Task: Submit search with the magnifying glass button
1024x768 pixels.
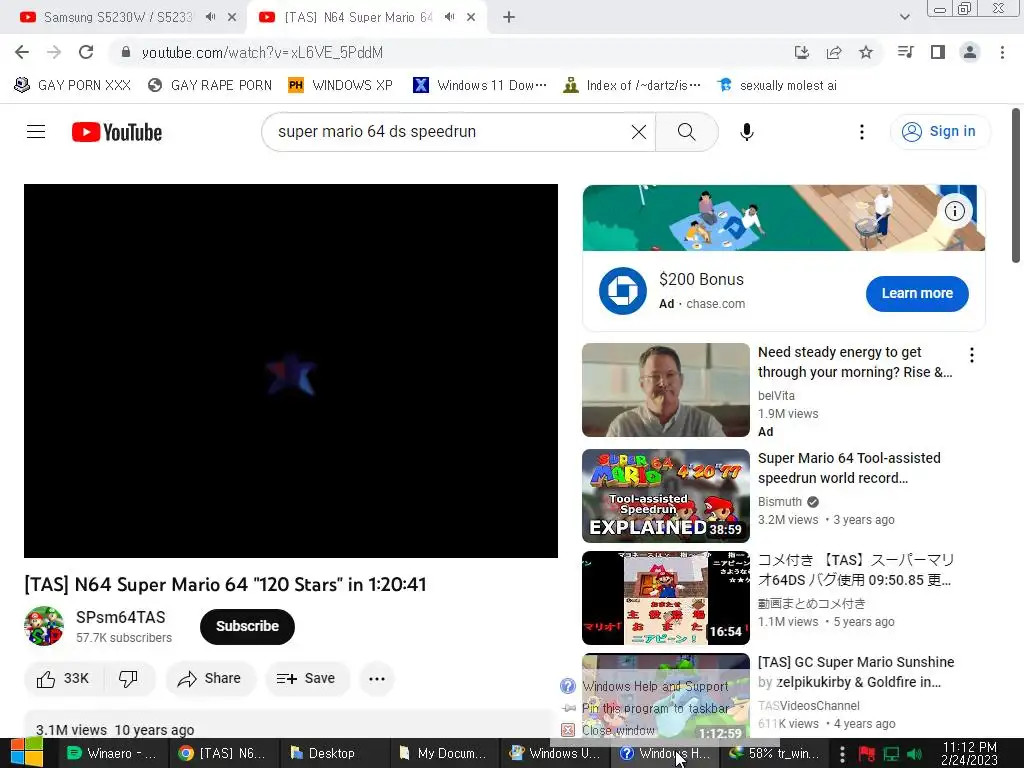Action: click(686, 132)
